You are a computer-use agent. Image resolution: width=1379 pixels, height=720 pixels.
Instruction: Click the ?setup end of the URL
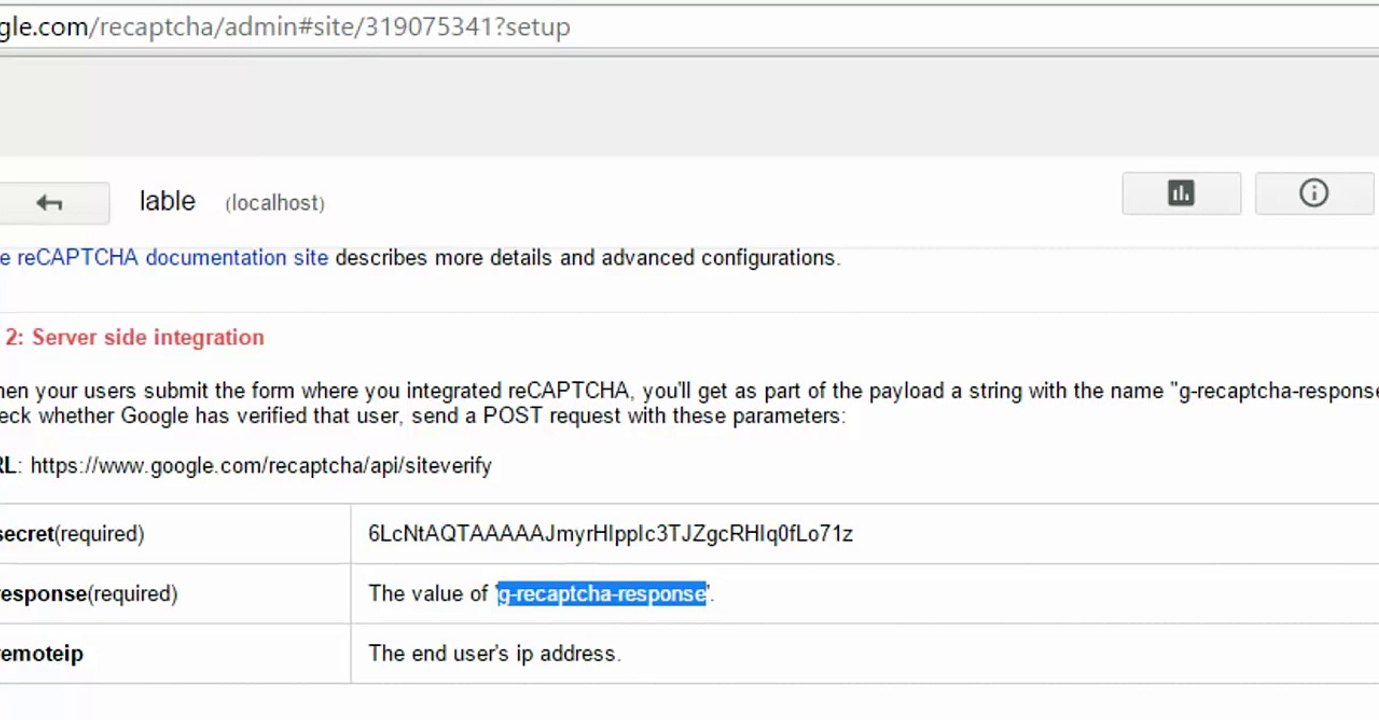(531, 27)
